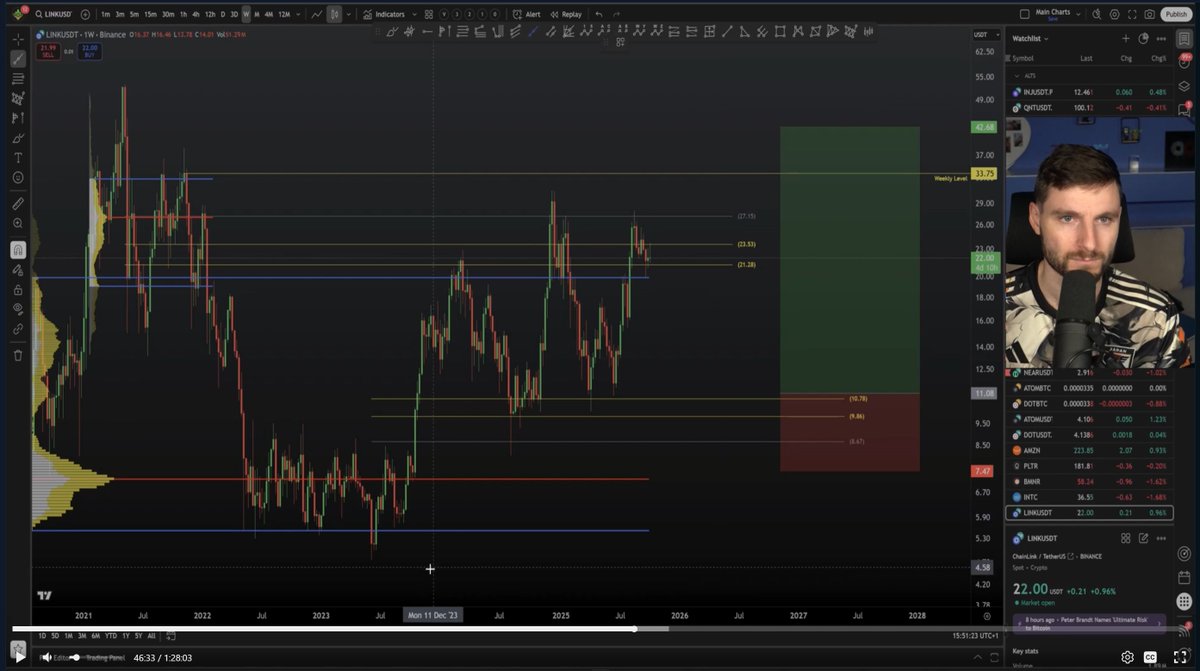The width and height of the screenshot is (1200, 671).
Task: Add a symbol to the Watchlist
Action: coord(1125,39)
